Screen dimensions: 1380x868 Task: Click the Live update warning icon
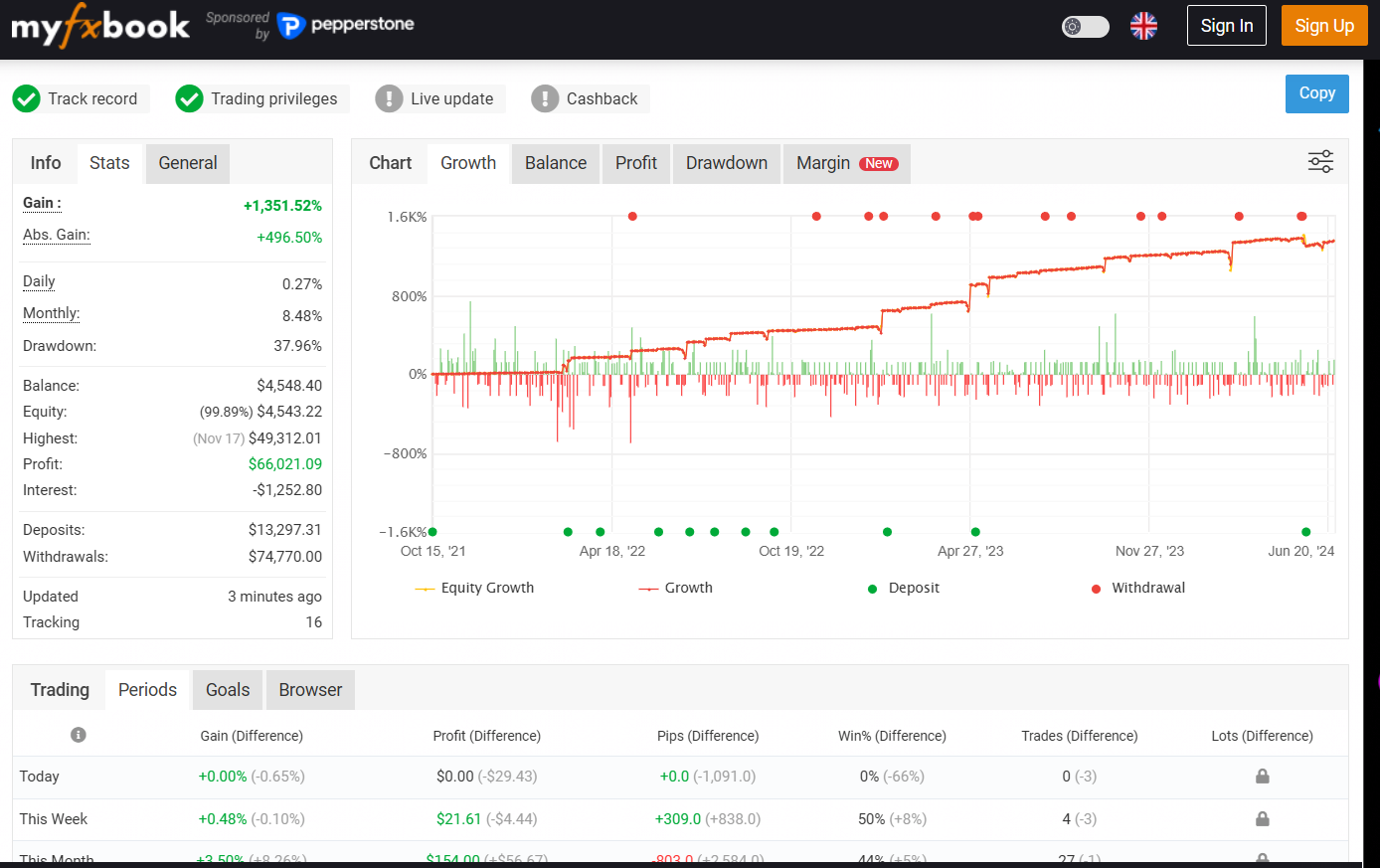point(389,98)
